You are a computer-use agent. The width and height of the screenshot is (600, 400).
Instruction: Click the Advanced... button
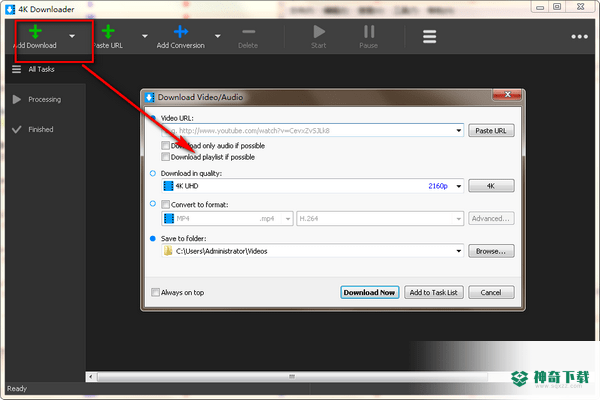click(x=491, y=219)
